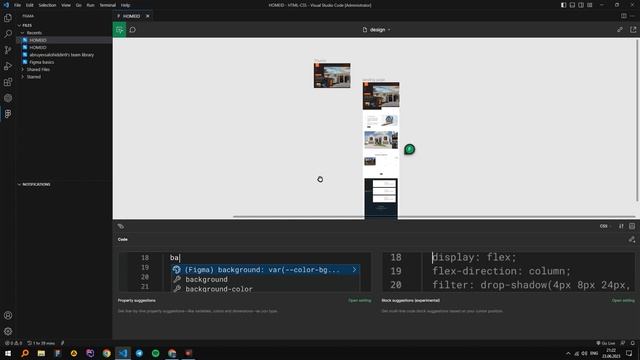Select the green Inspect tool in Figma toolbar

pyautogui.click(x=120, y=30)
